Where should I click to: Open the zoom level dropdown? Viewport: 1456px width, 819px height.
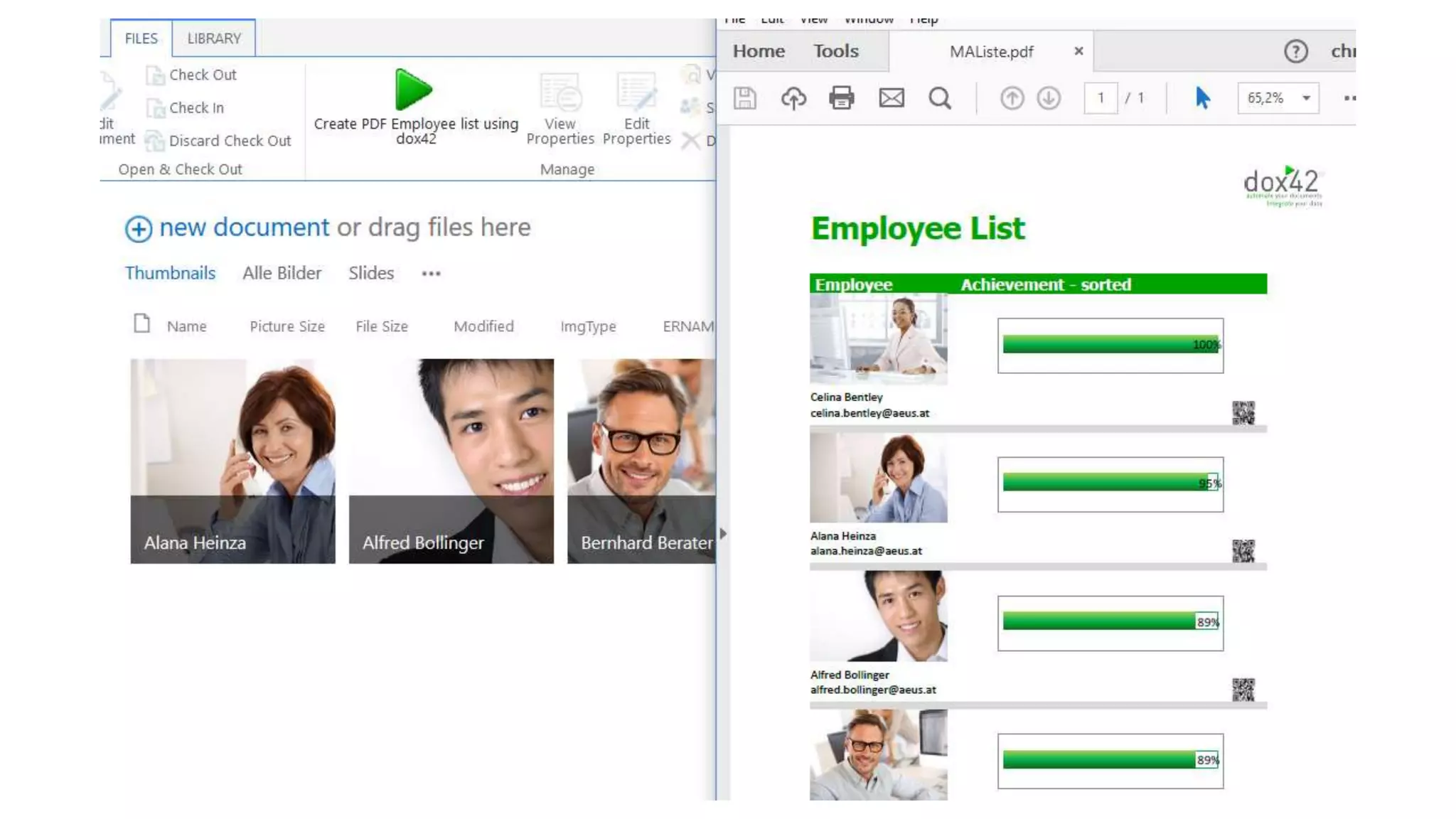click(1306, 98)
